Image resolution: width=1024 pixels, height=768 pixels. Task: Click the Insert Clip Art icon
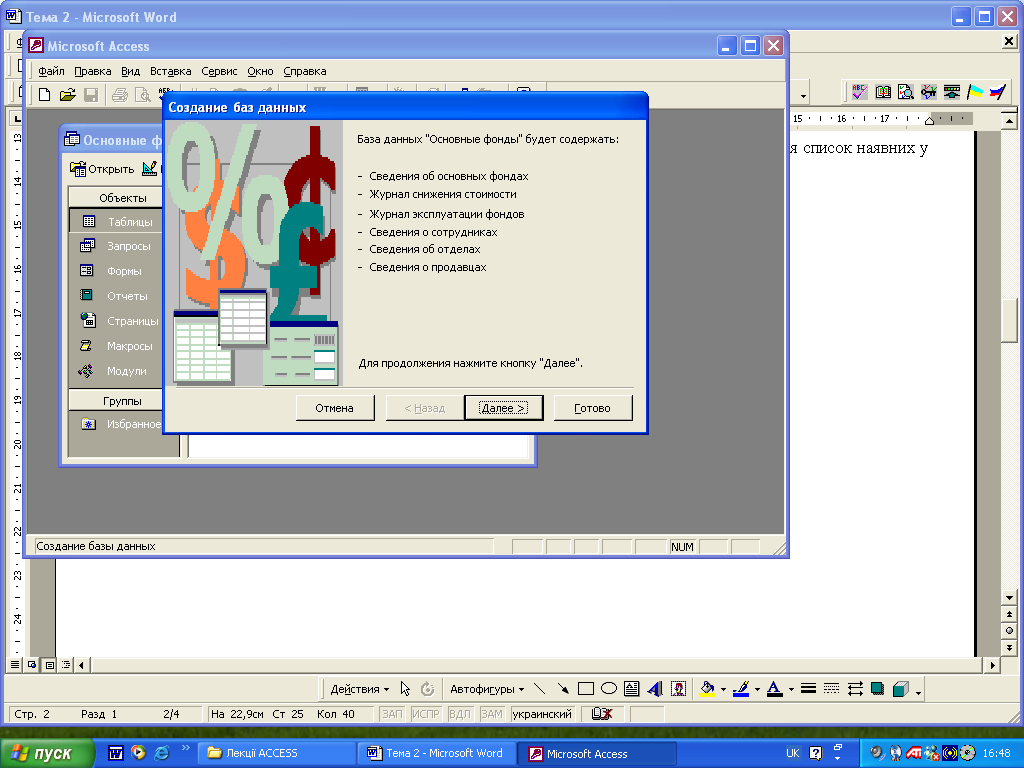click(x=679, y=689)
